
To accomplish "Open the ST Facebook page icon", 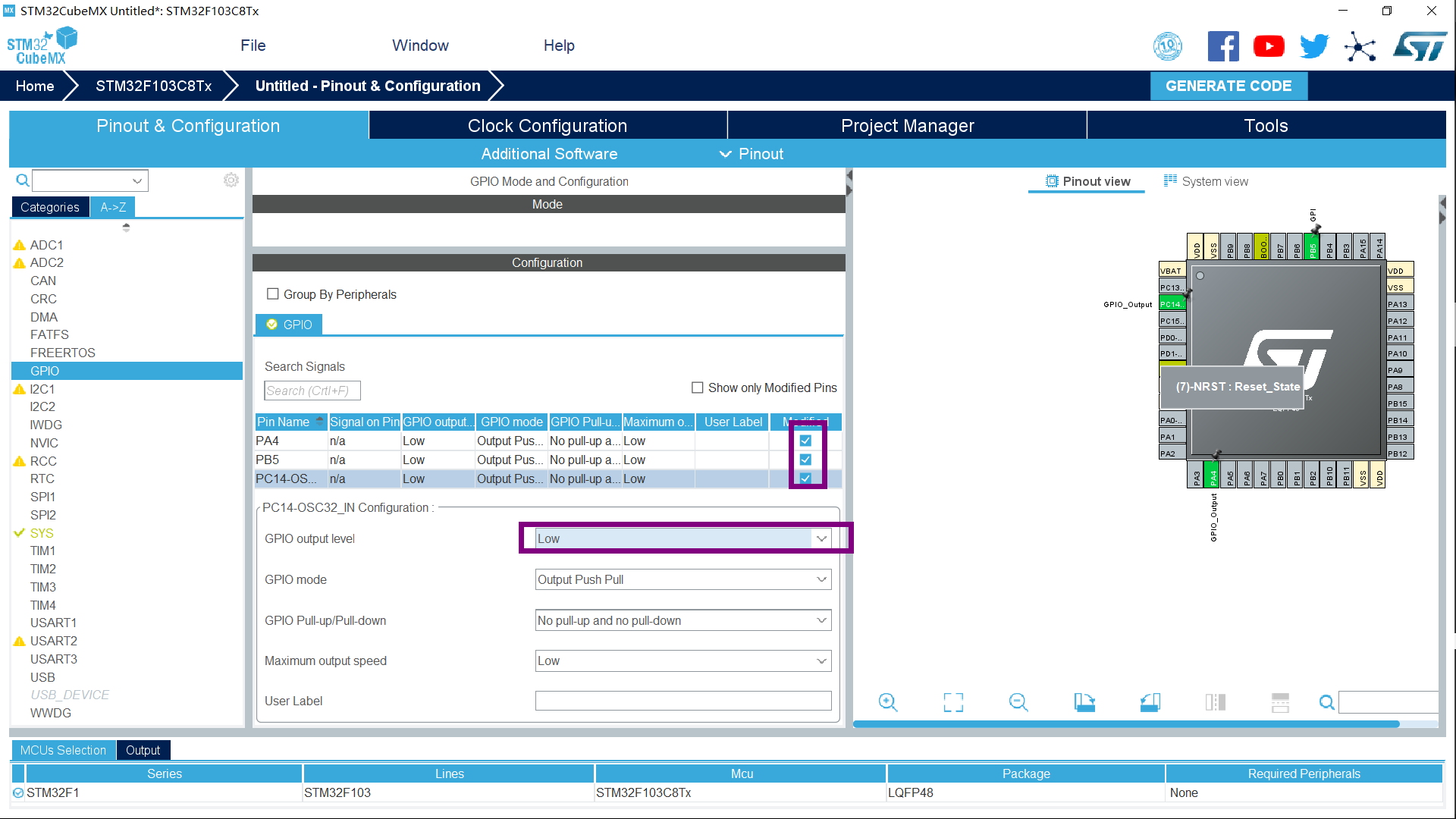I will pyautogui.click(x=1223, y=46).
